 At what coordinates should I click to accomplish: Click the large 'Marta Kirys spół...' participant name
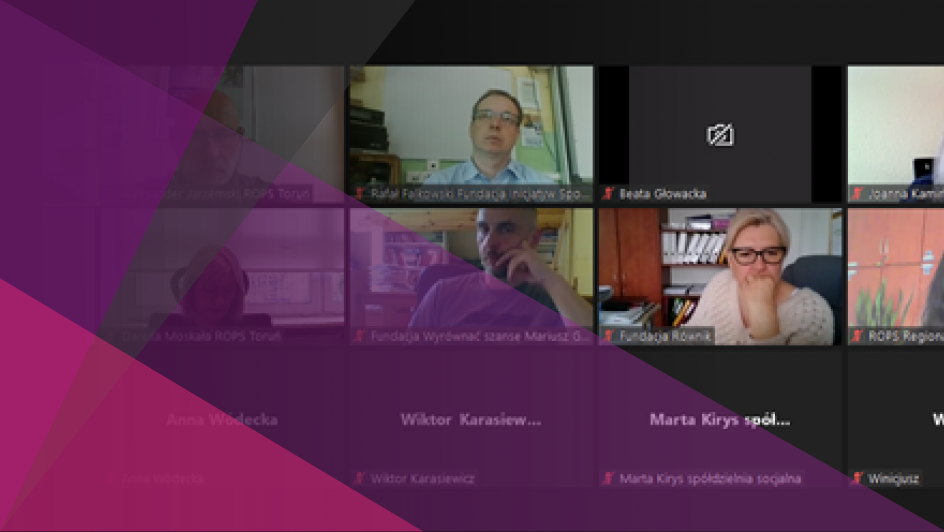pyautogui.click(x=720, y=419)
